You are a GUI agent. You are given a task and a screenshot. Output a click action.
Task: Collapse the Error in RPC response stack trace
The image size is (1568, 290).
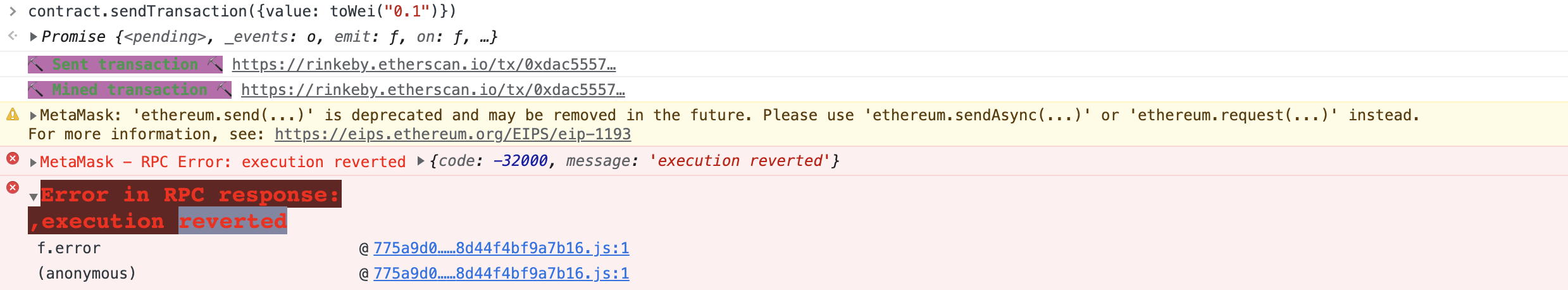pos(34,198)
